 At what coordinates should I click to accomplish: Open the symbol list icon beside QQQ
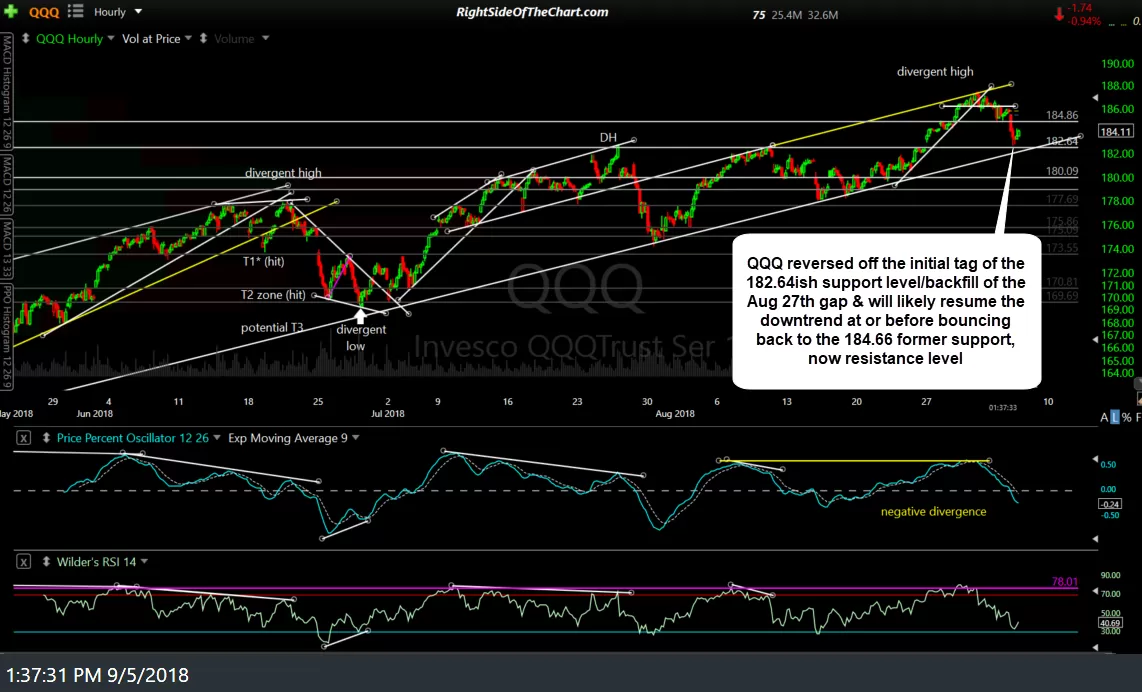tap(76, 12)
